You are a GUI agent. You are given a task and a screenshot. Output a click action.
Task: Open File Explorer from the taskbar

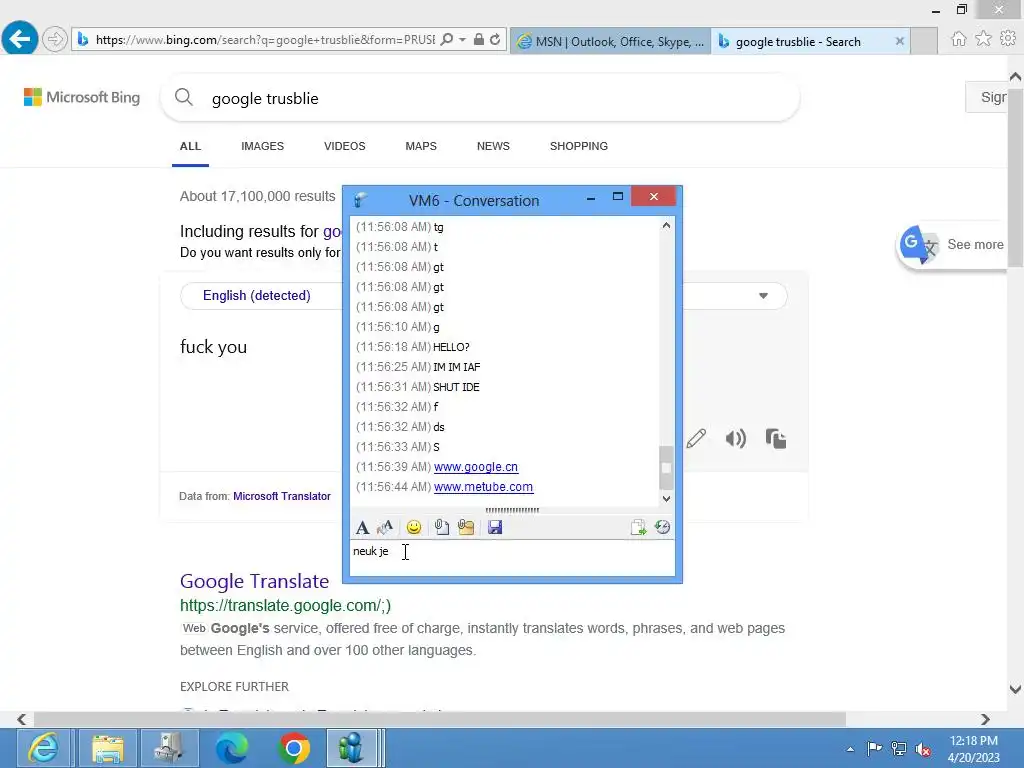pyautogui.click(x=107, y=748)
